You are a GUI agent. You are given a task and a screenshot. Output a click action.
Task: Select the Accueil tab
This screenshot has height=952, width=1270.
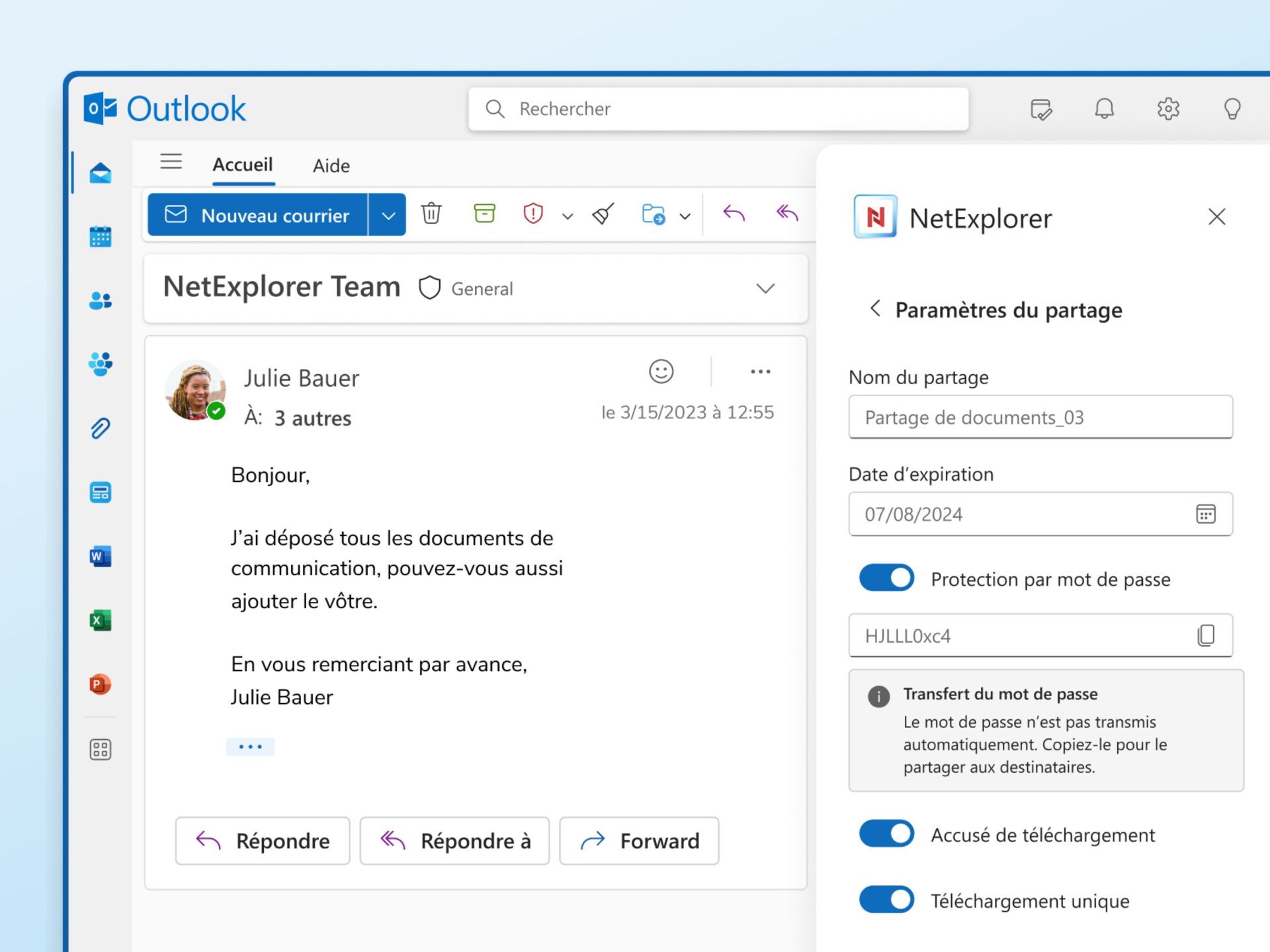[x=243, y=165]
